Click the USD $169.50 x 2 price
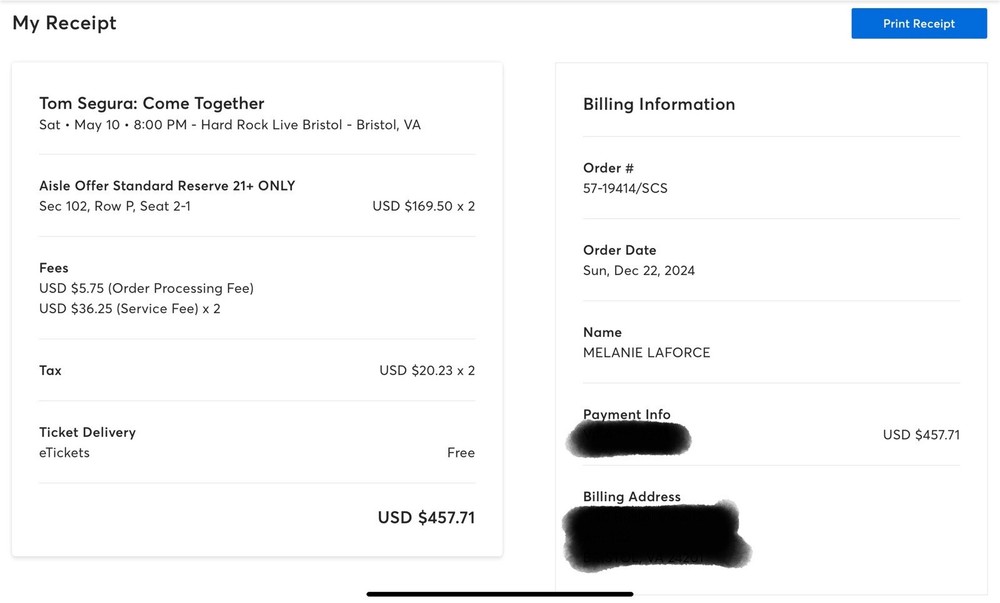1000x603 pixels. (424, 205)
